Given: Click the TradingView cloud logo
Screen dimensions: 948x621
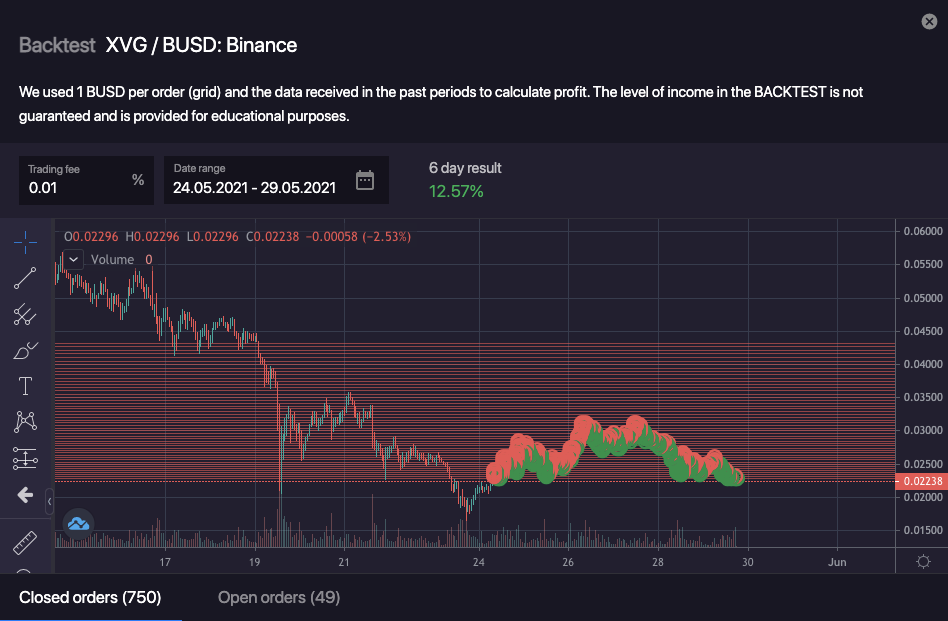Looking at the screenshot, I should point(78,522).
